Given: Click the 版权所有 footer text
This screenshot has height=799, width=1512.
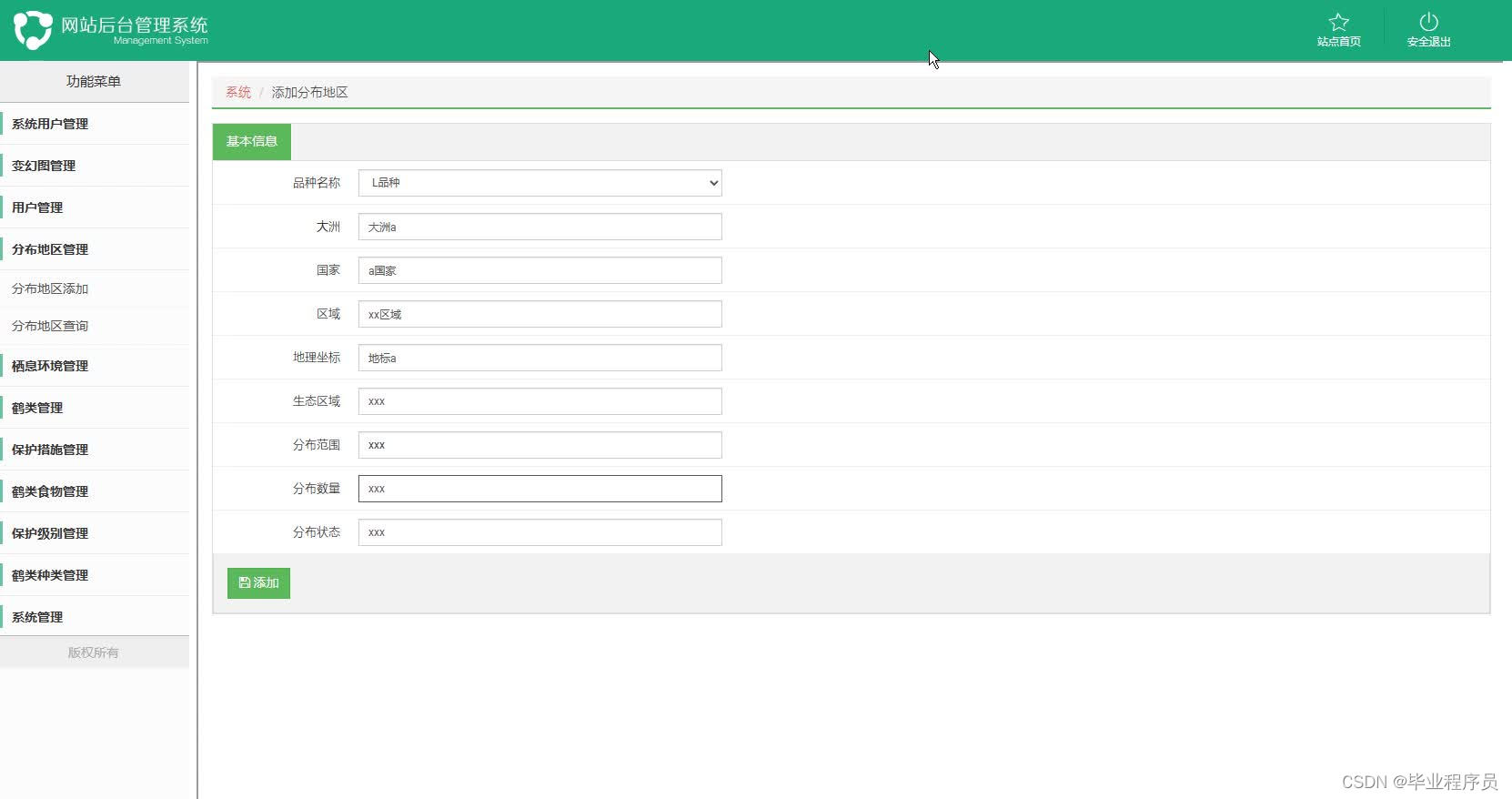Looking at the screenshot, I should (x=94, y=652).
